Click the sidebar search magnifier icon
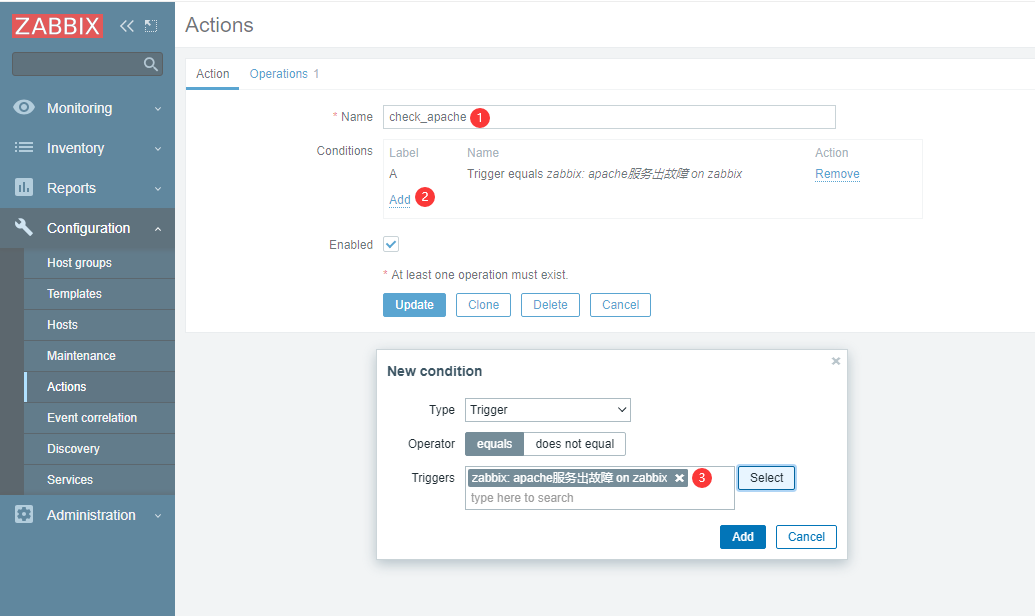The image size is (1035, 616). pos(151,64)
